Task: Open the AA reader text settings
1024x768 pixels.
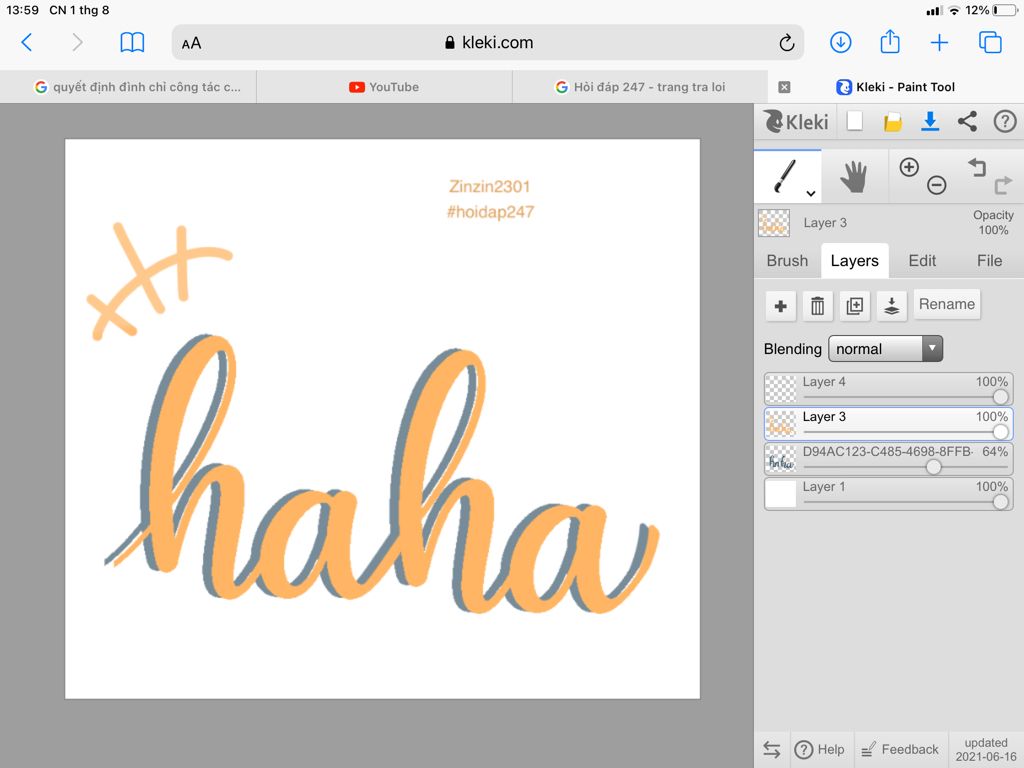Action: 191,44
